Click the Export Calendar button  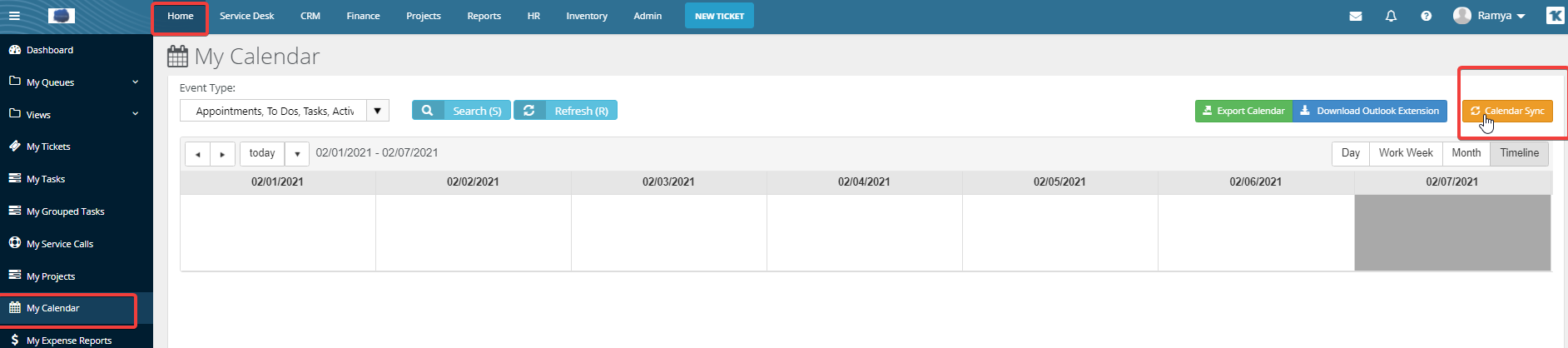pos(1243,111)
